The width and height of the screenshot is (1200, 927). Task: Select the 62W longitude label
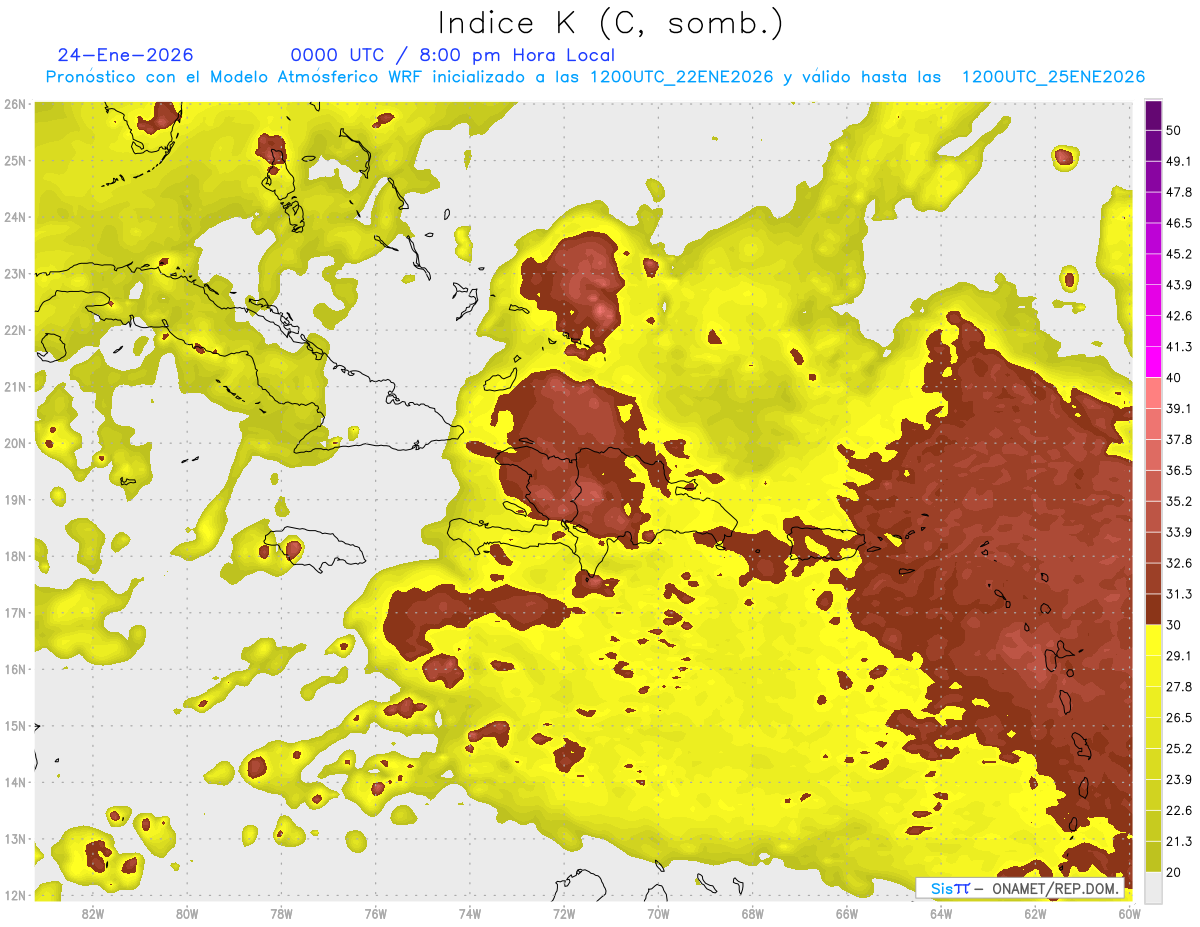[x=1035, y=914]
